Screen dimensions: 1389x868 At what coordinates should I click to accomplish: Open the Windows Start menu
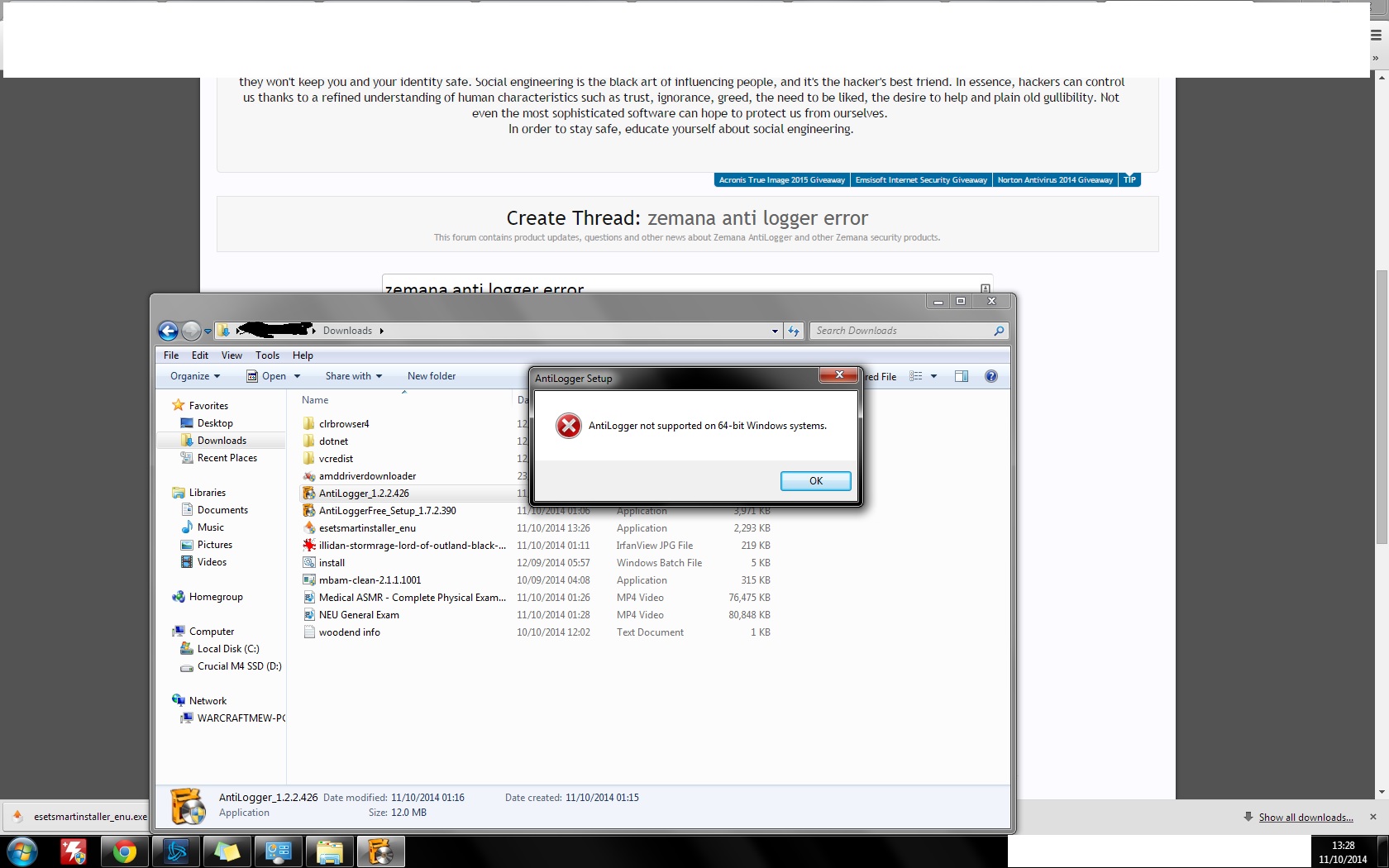[x=21, y=851]
